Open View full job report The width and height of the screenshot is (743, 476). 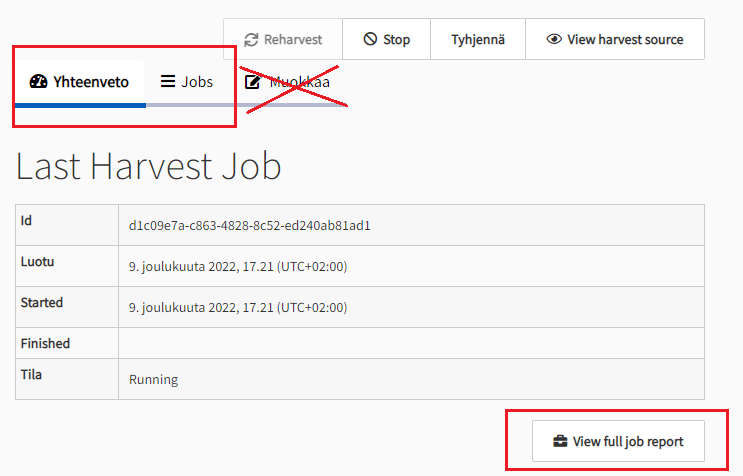(x=617, y=441)
